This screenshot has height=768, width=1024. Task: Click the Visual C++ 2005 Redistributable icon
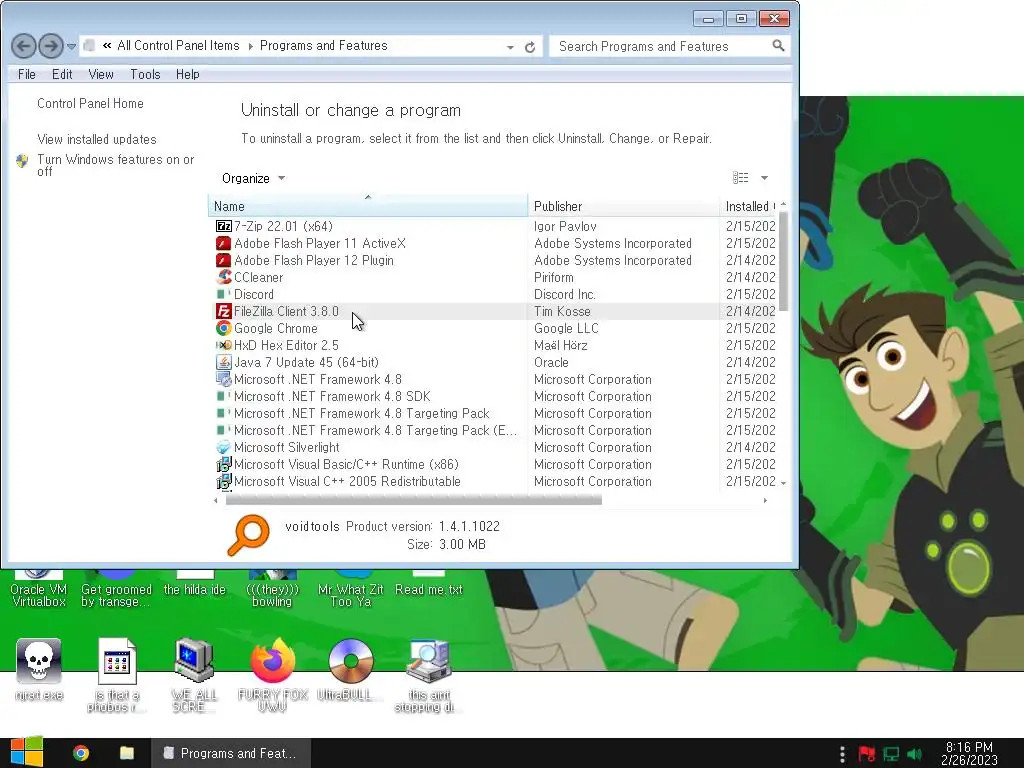(x=223, y=481)
